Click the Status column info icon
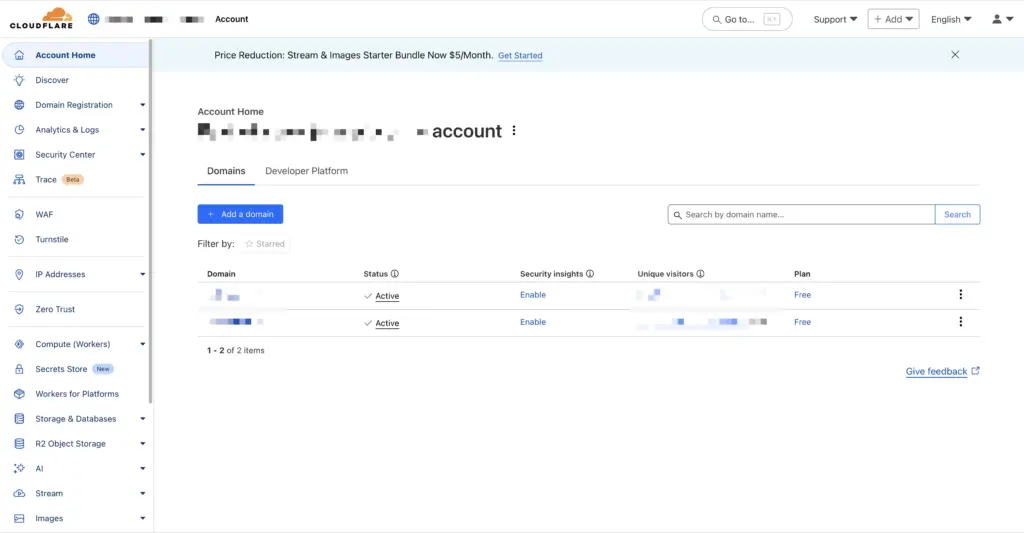Image resolution: width=1024 pixels, height=533 pixels. 394,274
